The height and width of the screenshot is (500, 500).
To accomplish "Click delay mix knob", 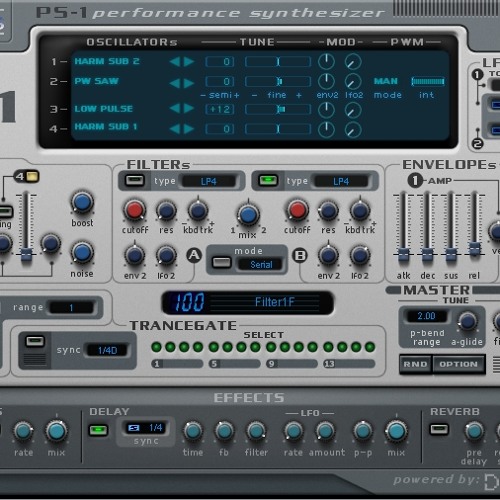I will [x=396, y=431].
